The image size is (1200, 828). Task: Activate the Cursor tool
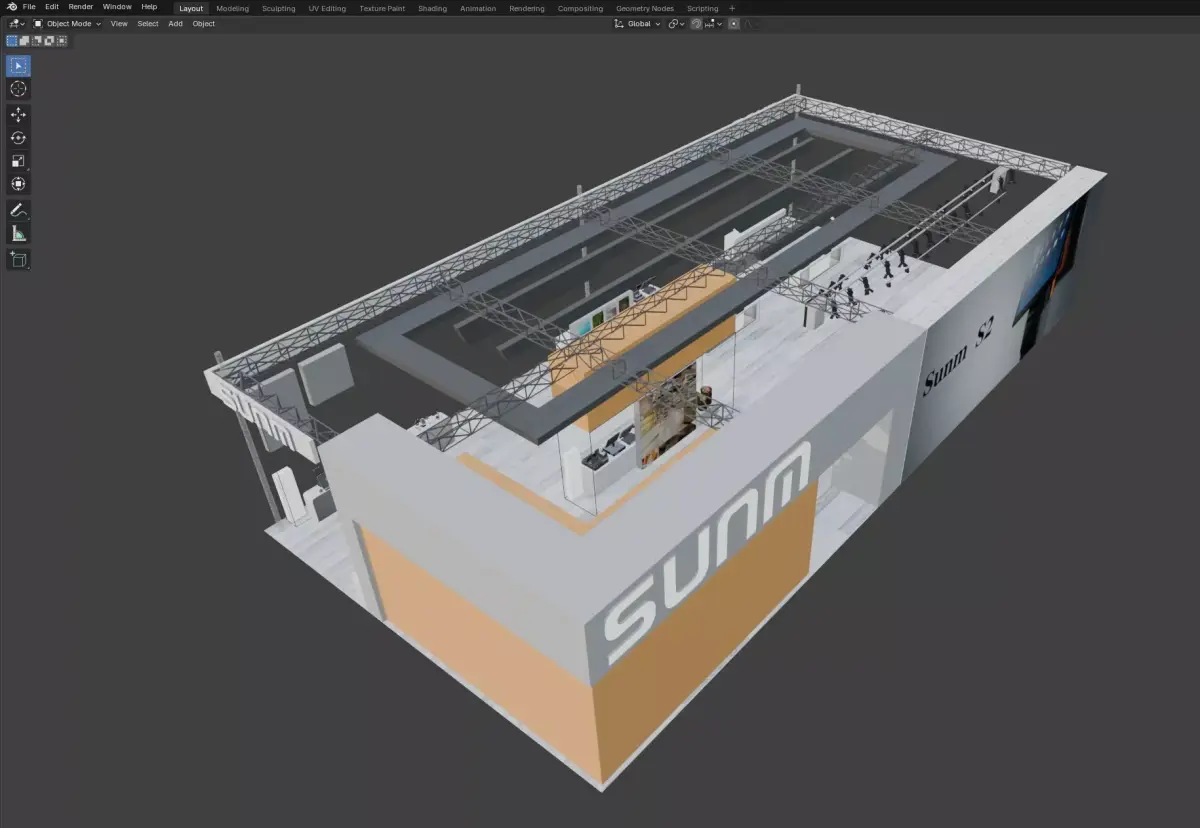[x=18, y=89]
